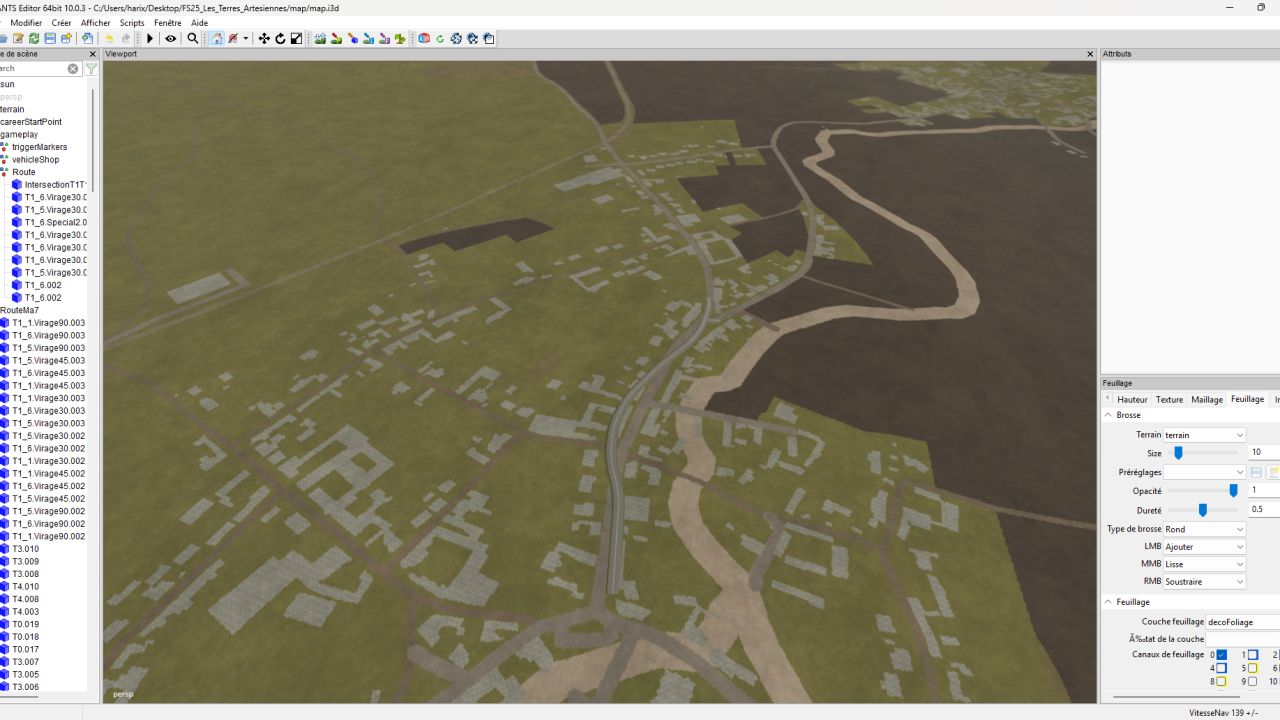
Task: Open dropdown arrow next to camera icon
Action: (246, 39)
